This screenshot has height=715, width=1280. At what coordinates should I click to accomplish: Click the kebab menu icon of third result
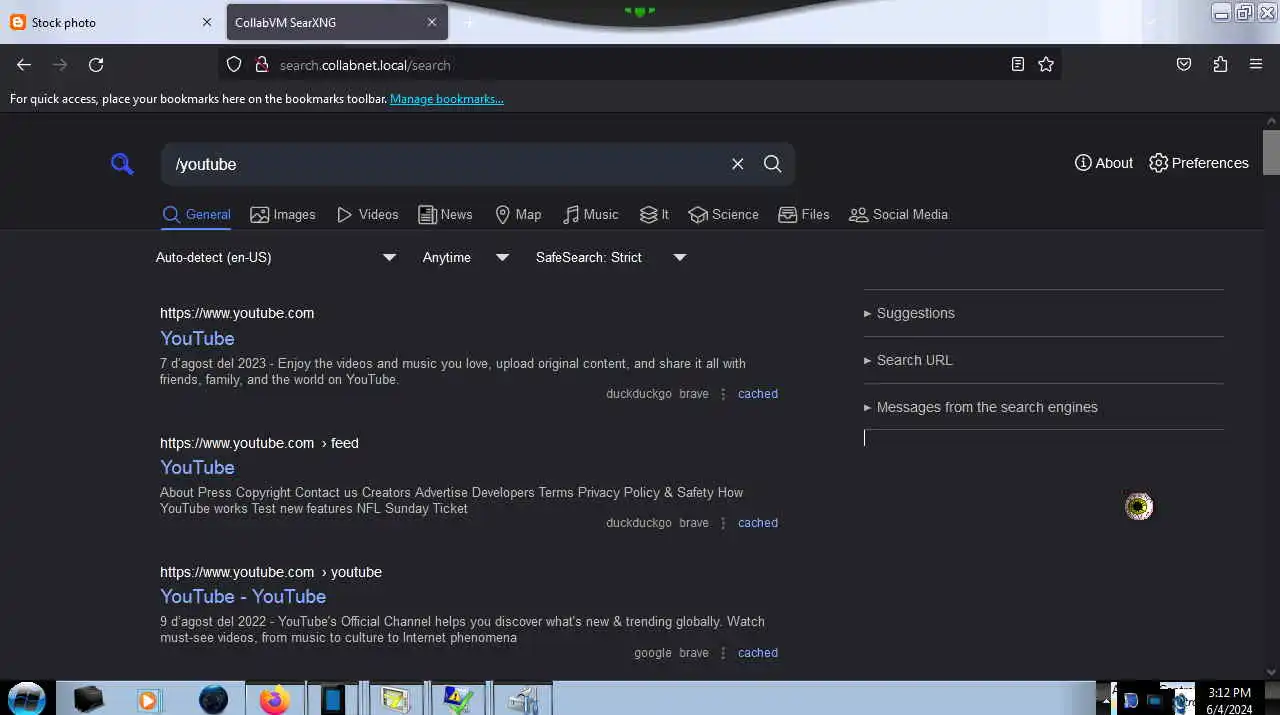click(x=723, y=653)
